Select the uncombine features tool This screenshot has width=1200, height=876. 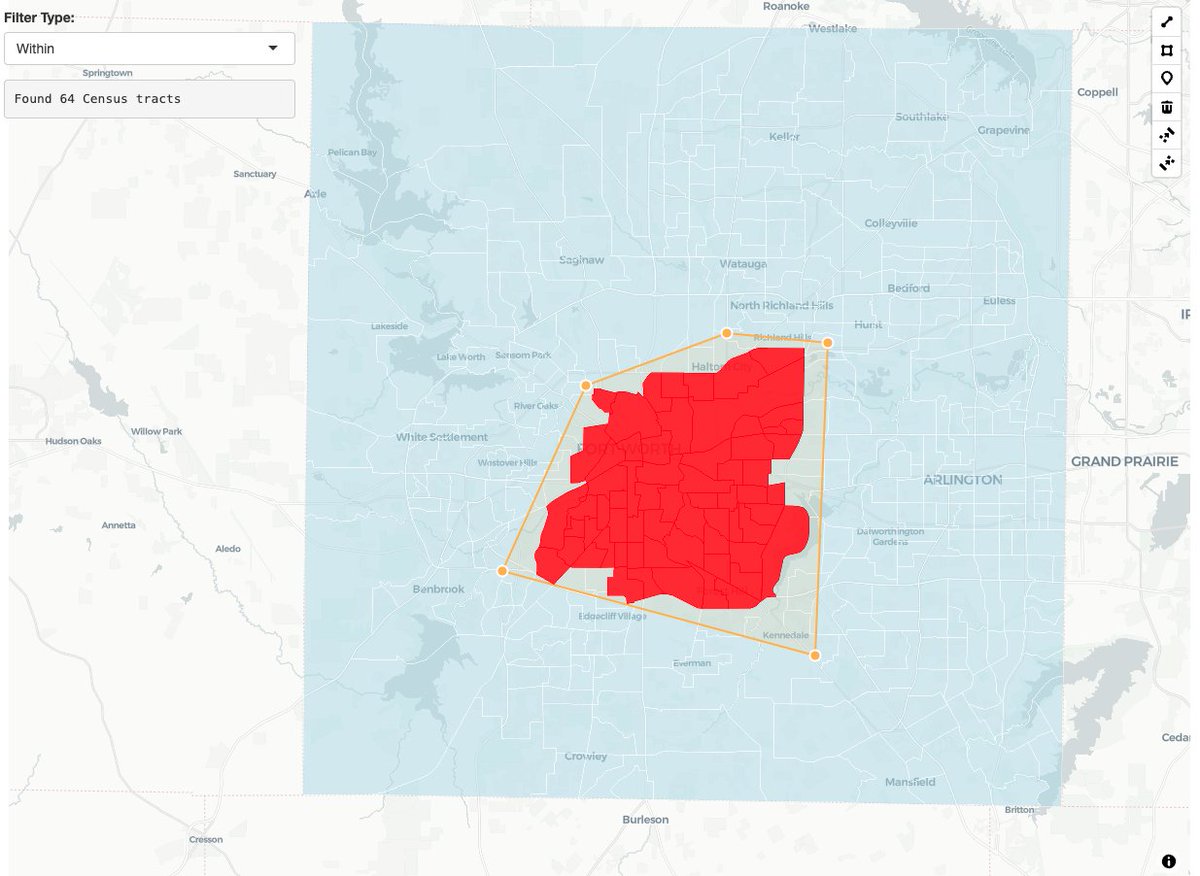click(x=1166, y=163)
